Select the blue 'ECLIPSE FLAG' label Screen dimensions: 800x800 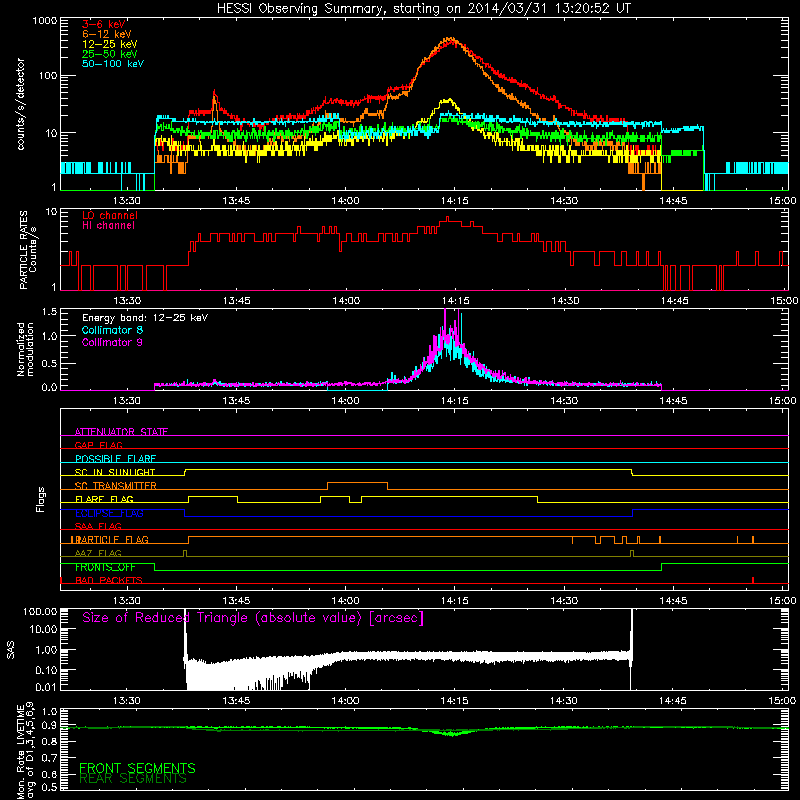pyautogui.click(x=109, y=513)
